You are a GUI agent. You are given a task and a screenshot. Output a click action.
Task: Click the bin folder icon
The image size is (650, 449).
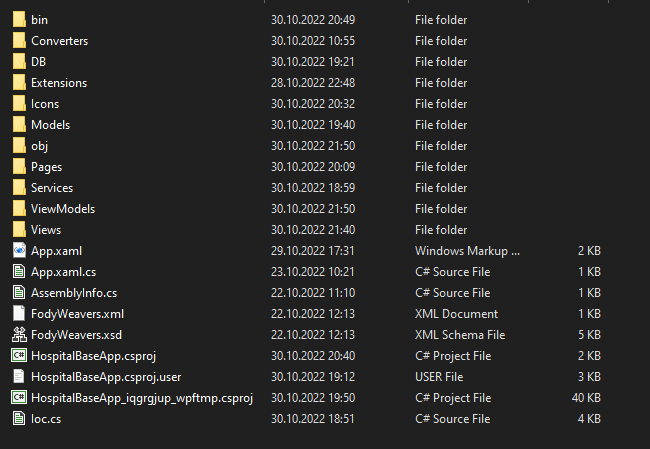click(18, 20)
